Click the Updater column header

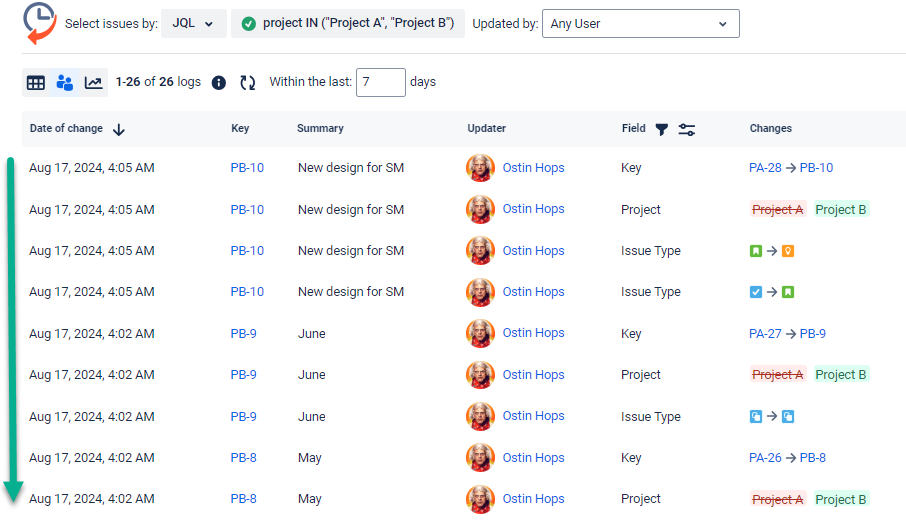tap(486, 128)
